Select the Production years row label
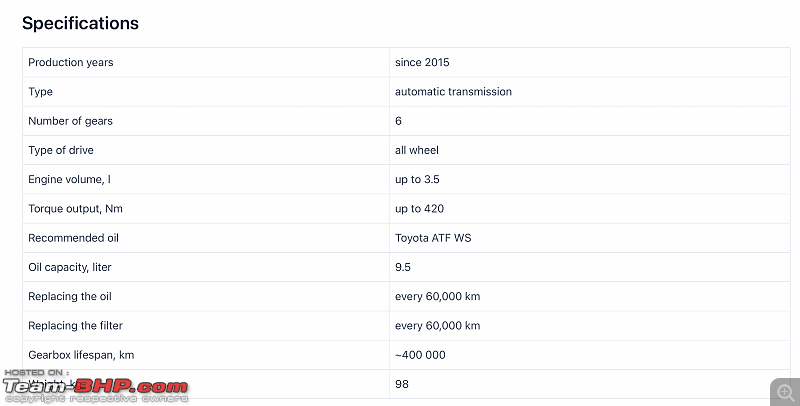Screen dimensions: 800x406 [71, 62]
